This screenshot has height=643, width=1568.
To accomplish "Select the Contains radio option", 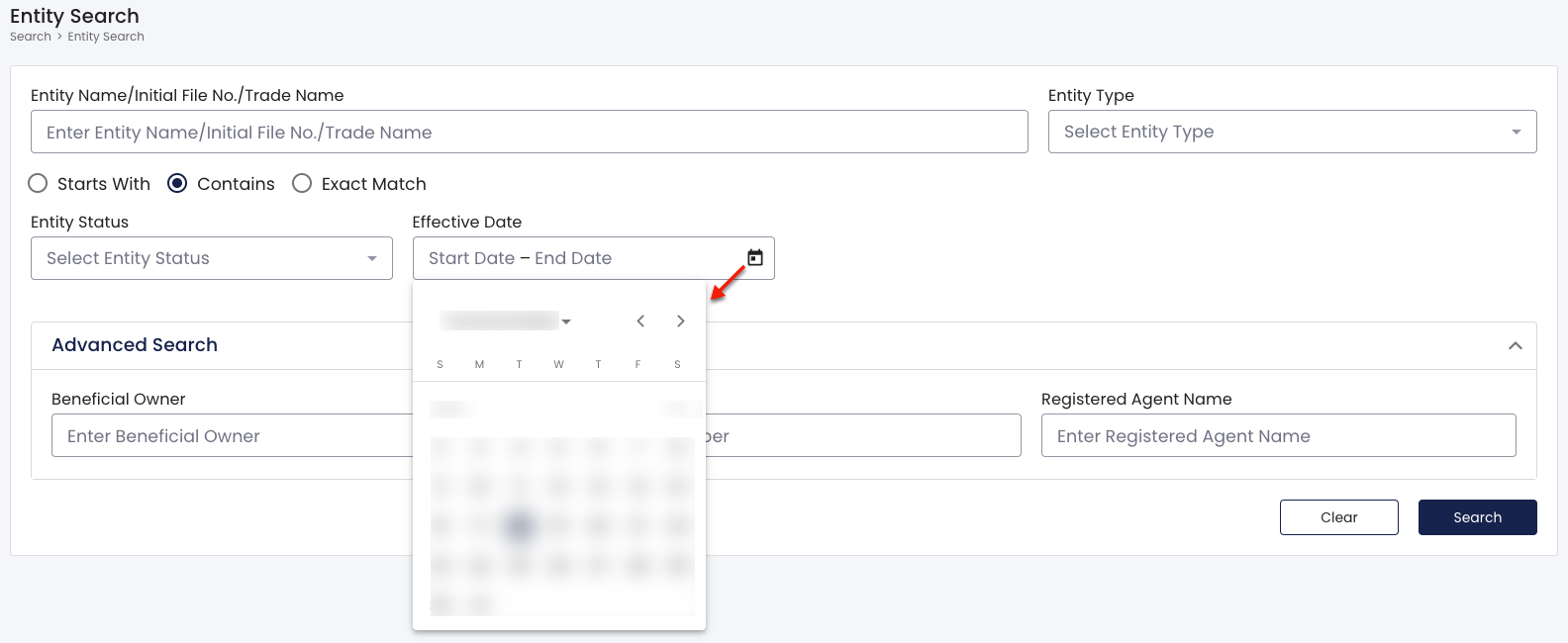I will pos(177,183).
